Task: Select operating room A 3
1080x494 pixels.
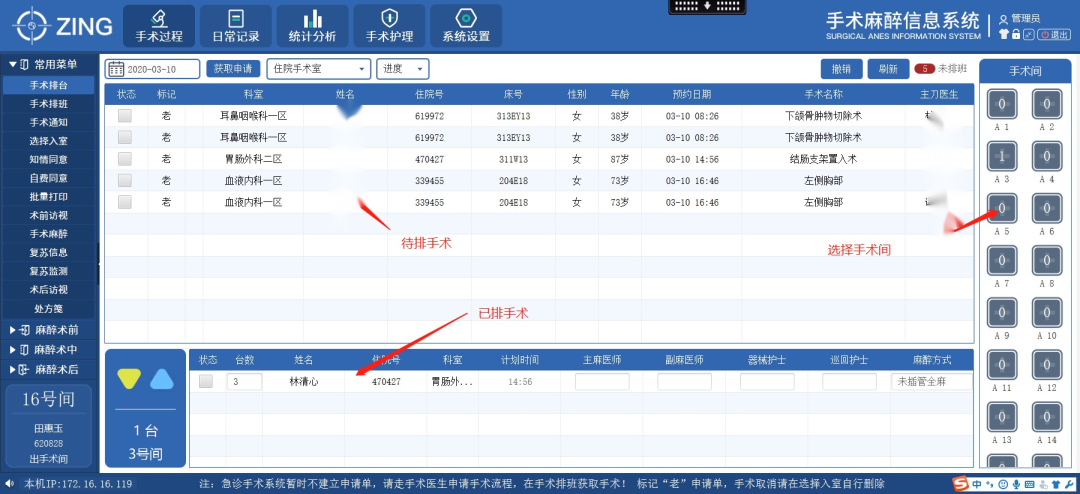Action: [x=1002, y=156]
